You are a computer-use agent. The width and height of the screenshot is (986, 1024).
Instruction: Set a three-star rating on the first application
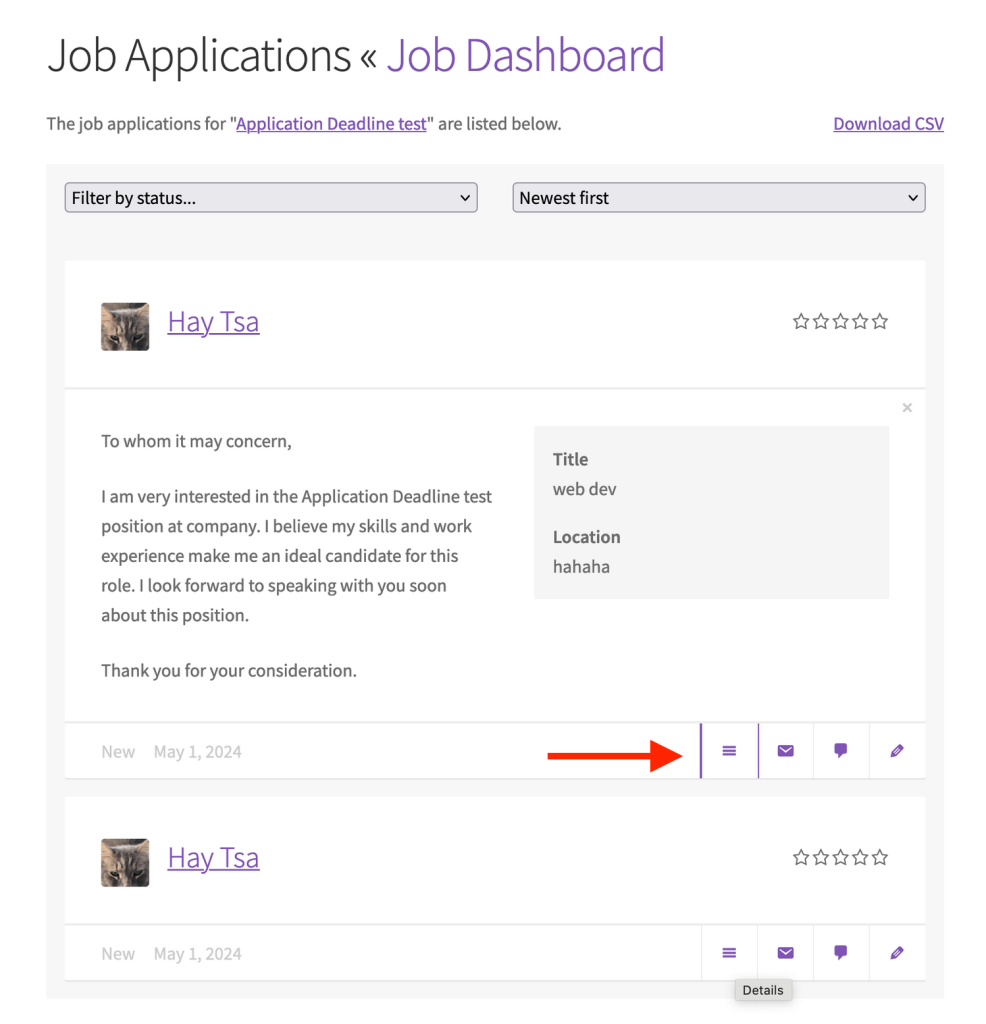[x=840, y=321]
